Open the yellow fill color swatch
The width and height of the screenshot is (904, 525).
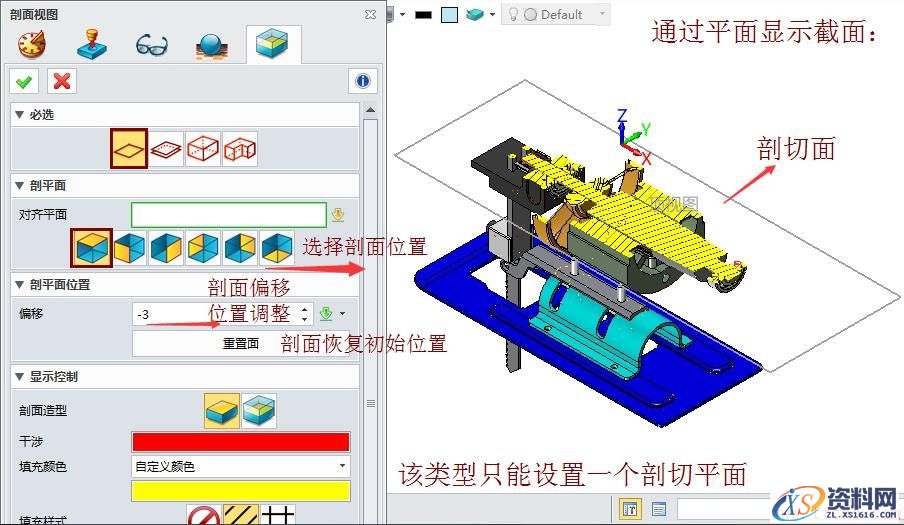tap(241, 491)
